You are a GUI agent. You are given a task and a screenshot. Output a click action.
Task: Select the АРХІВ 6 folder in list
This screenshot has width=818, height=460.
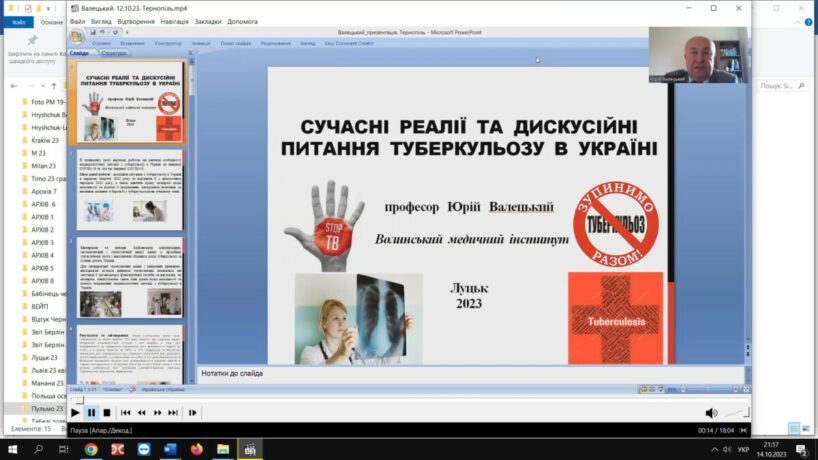pyautogui.click(x=43, y=204)
